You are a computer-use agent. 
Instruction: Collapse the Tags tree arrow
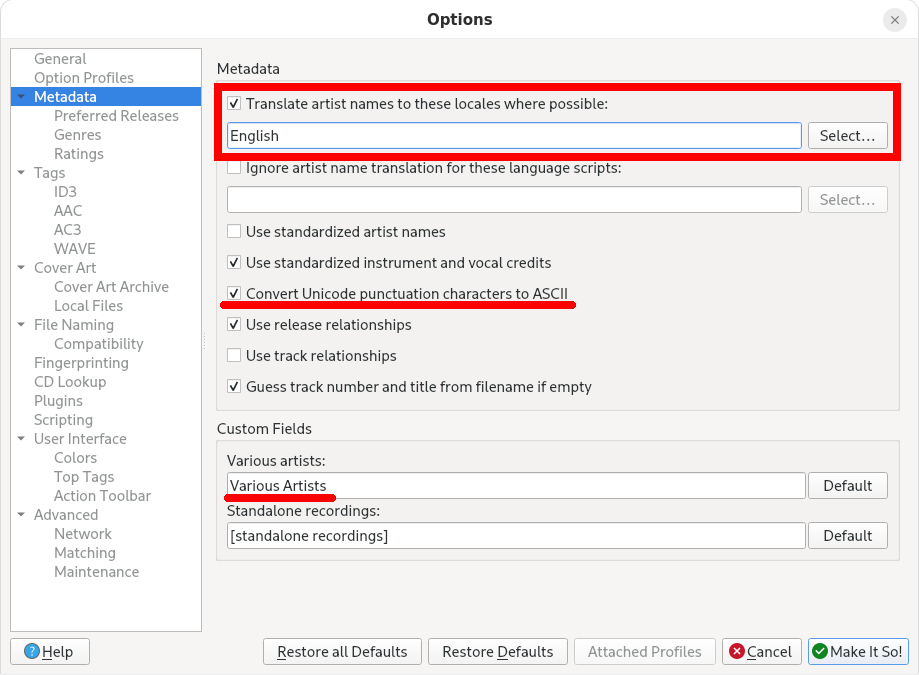coord(21,173)
